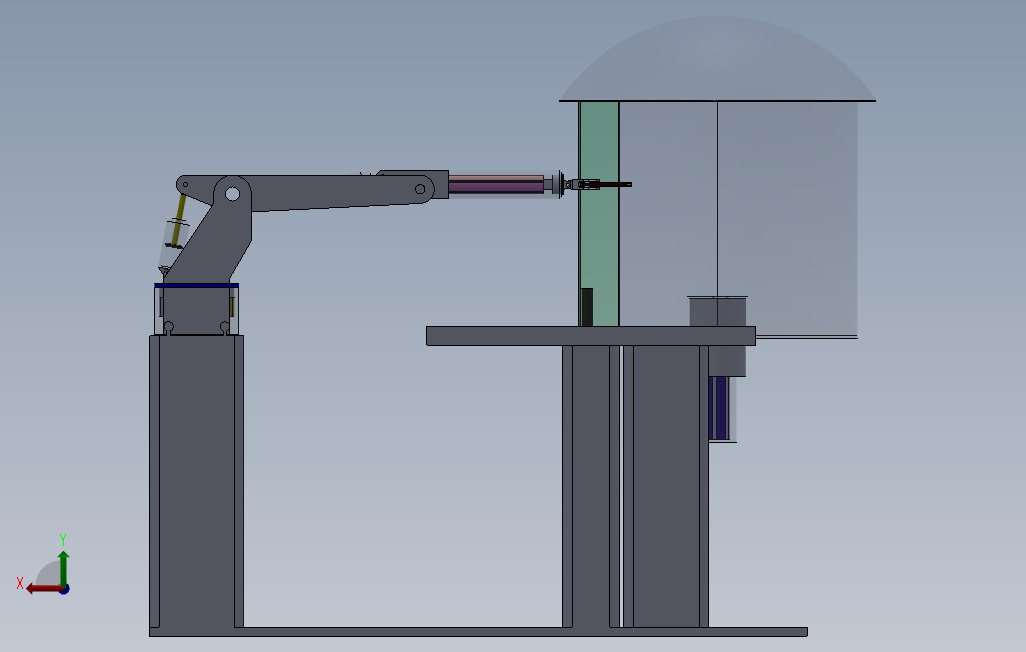Select the translucent dome on top
Screen dimensions: 1026x652
pyautogui.click(x=716, y=59)
